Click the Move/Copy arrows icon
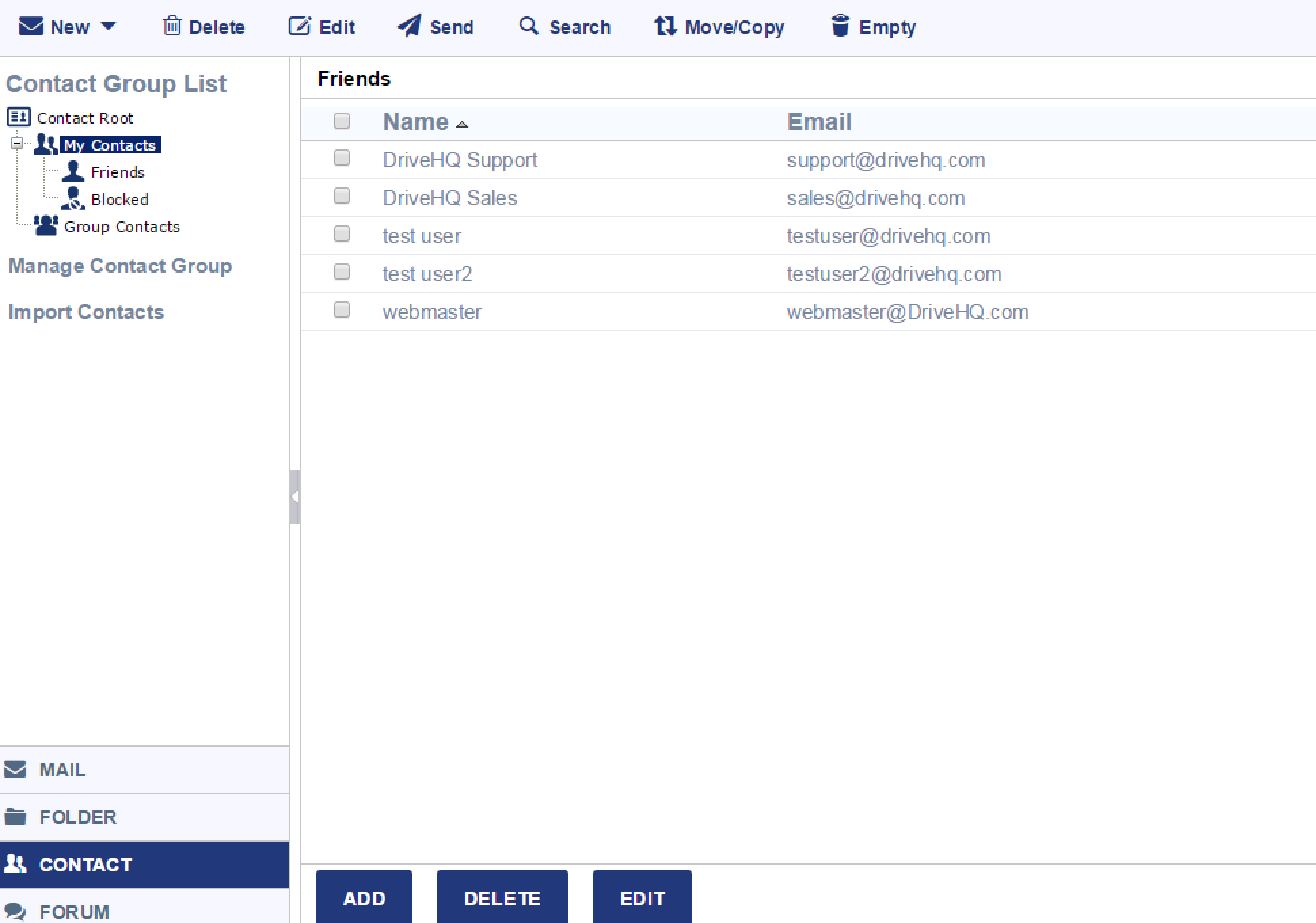The image size is (1316, 923). coord(665,26)
